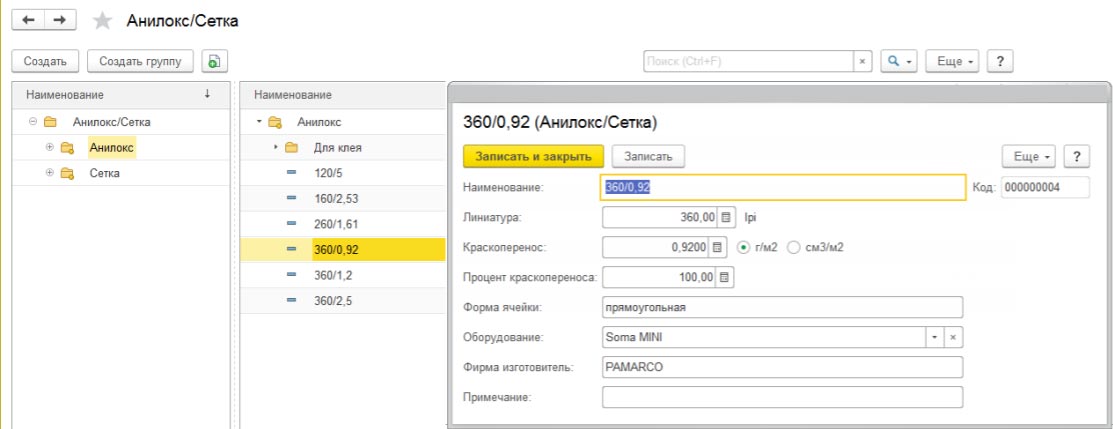Screen dimensions: 1113x429
Task: Clear the Оборудование field value
Action: (x=953, y=338)
